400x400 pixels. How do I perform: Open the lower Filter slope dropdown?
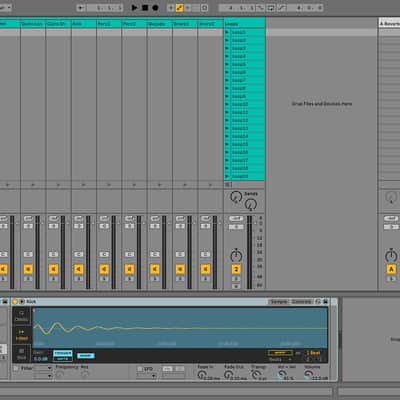click(x=43, y=376)
